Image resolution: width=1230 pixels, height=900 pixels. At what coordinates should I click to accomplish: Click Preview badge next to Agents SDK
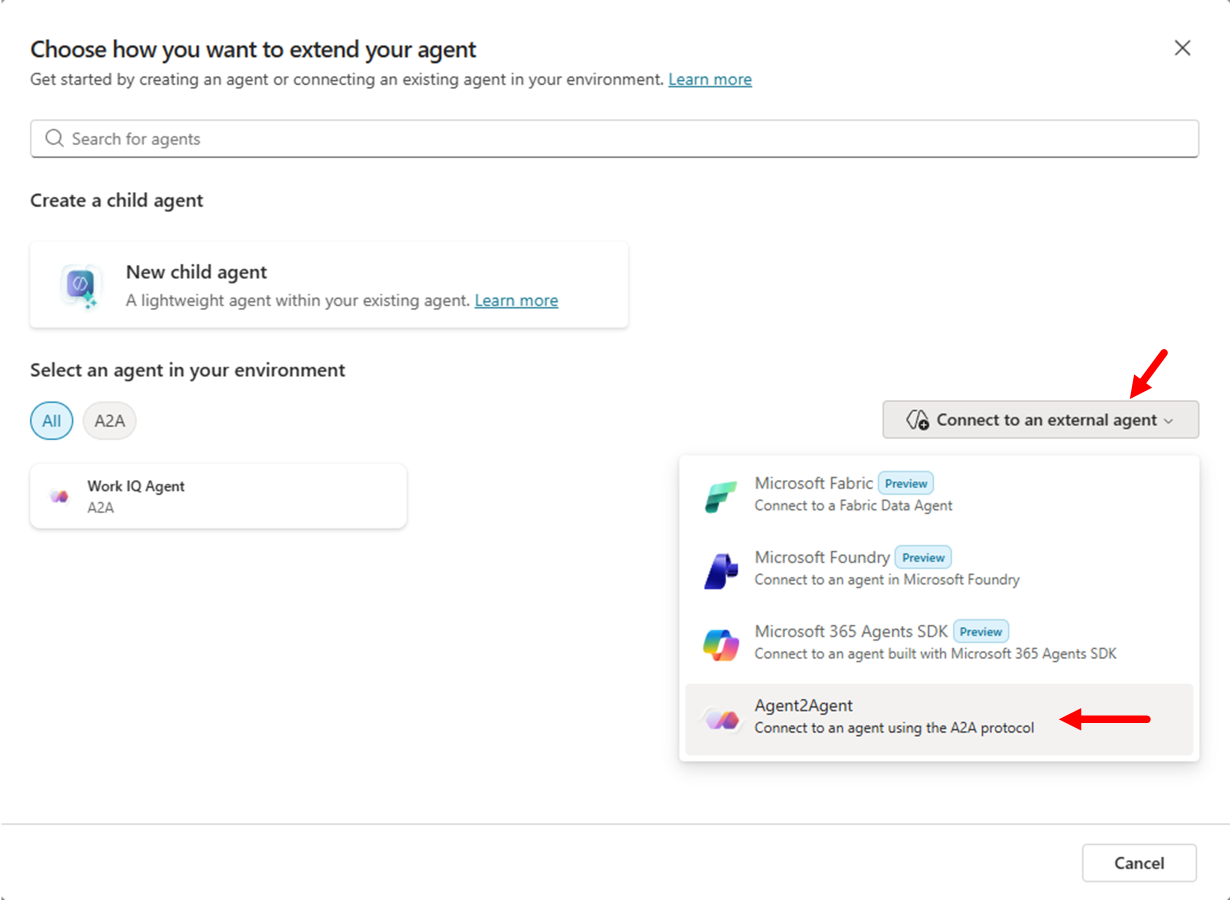[981, 631]
